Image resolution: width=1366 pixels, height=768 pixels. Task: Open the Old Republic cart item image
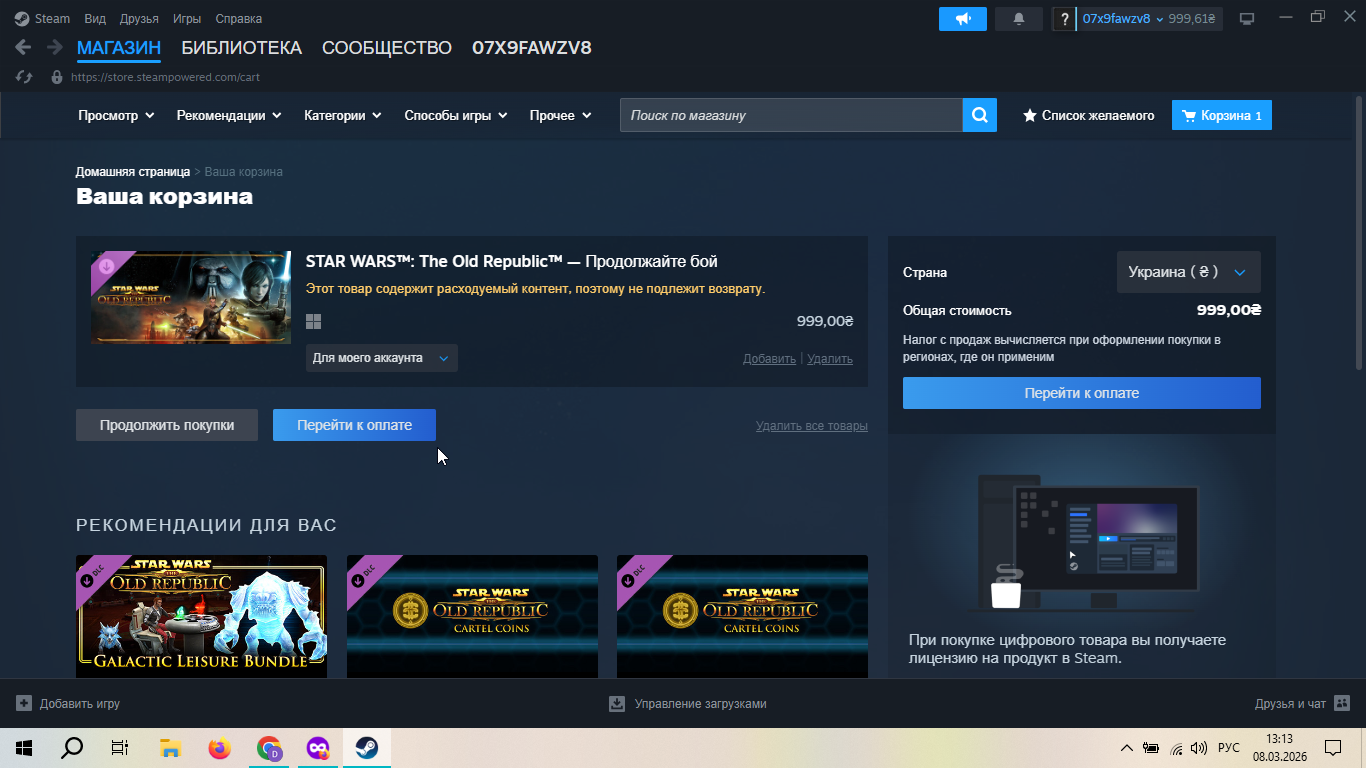191,298
